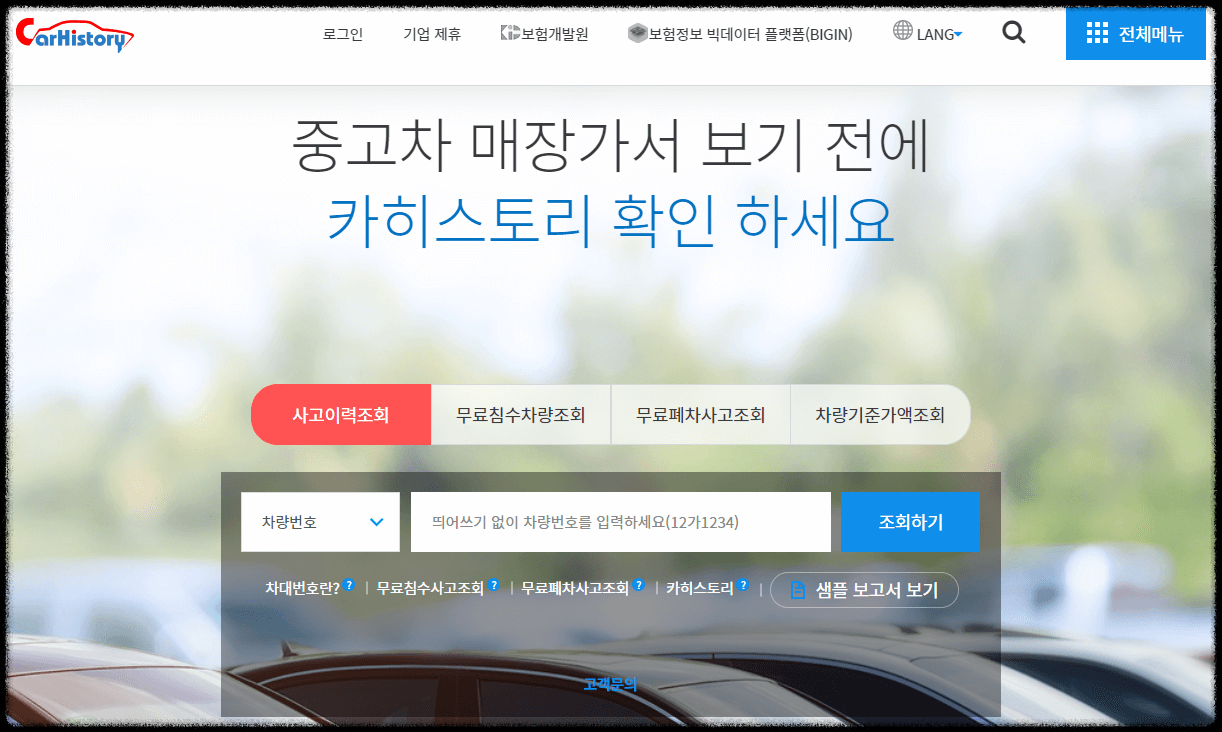Focus the vehicle number input field
This screenshot has width=1222, height=732.
pyautogui.click(x=621, y=521)
